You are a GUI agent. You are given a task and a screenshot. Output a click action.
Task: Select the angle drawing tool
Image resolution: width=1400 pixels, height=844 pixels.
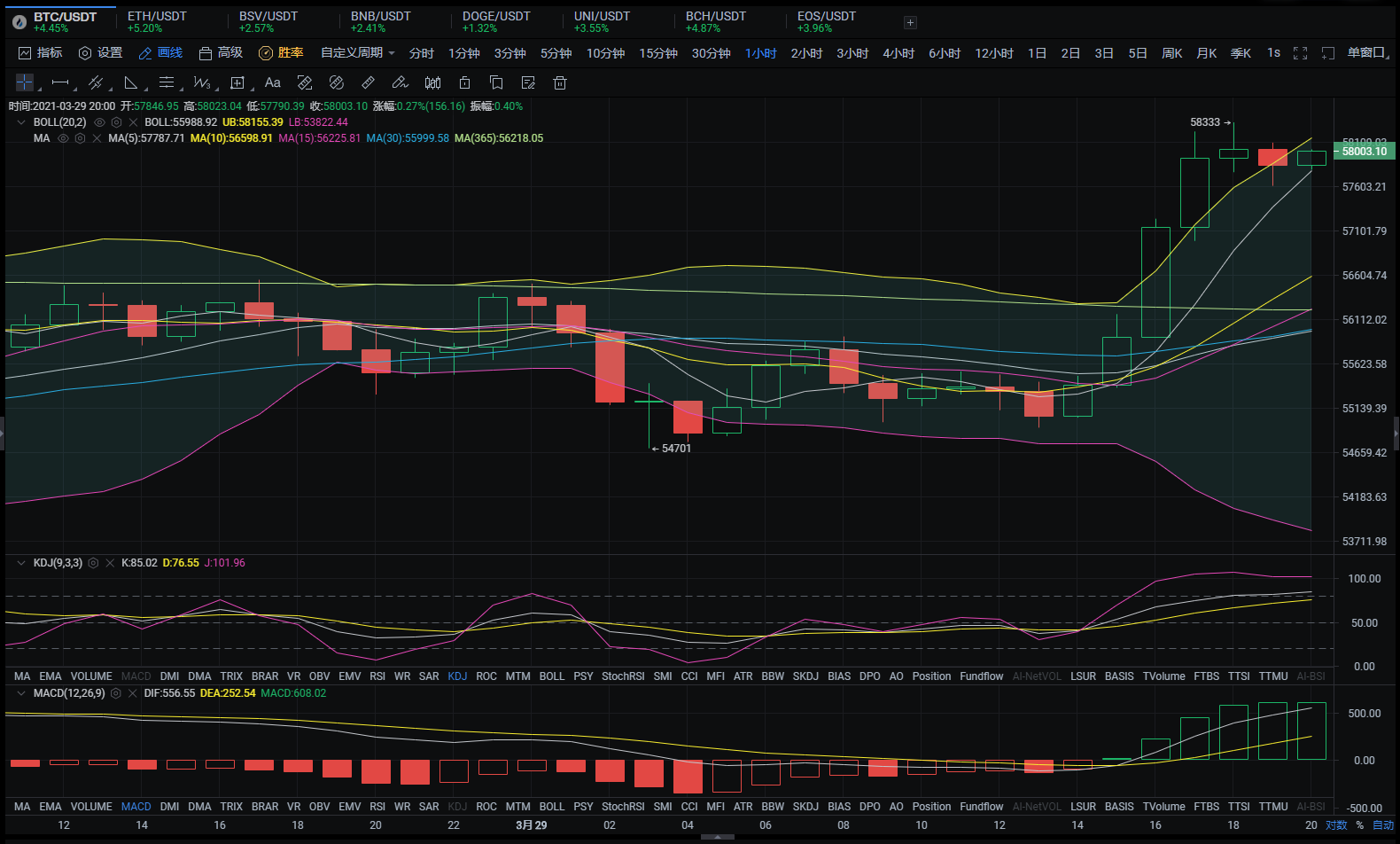coord(131,82)
